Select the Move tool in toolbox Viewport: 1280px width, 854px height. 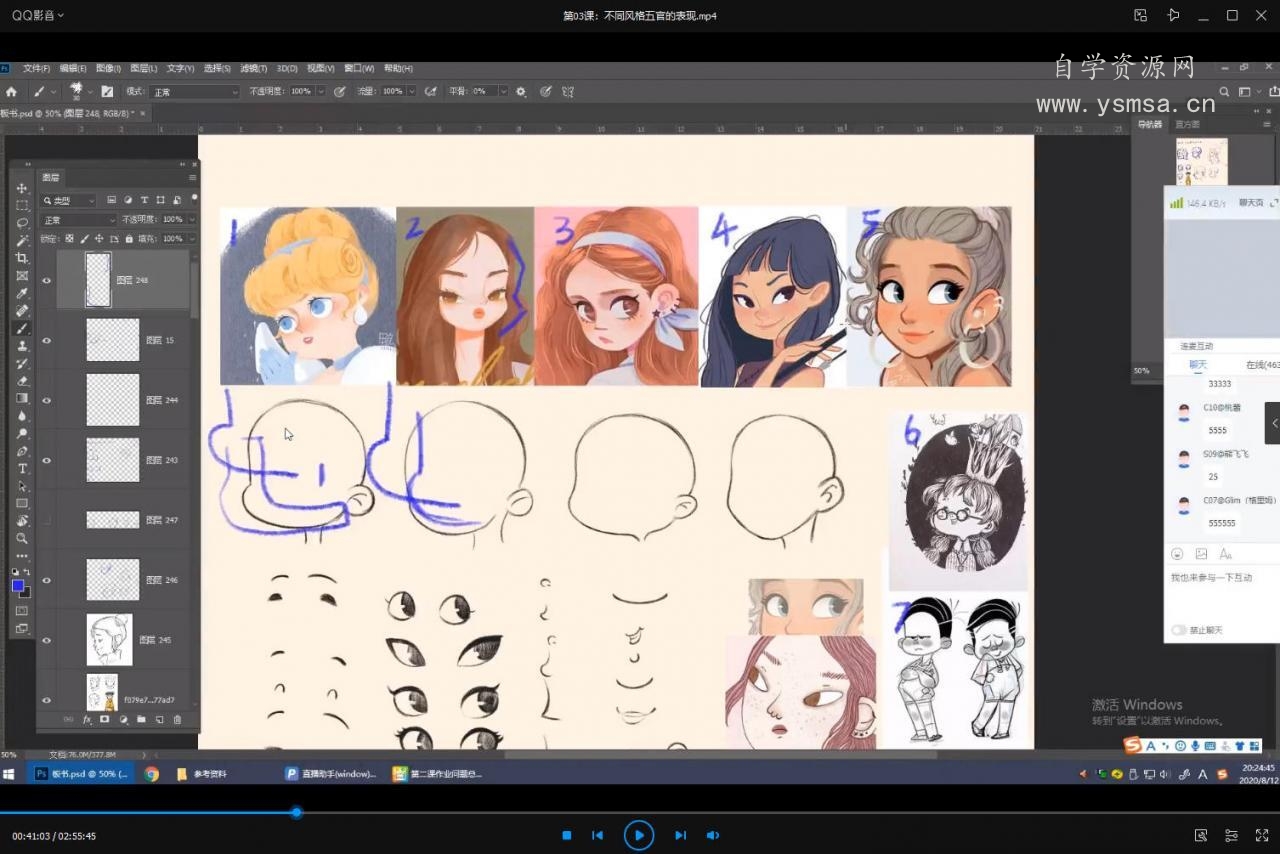pos(22,188)
